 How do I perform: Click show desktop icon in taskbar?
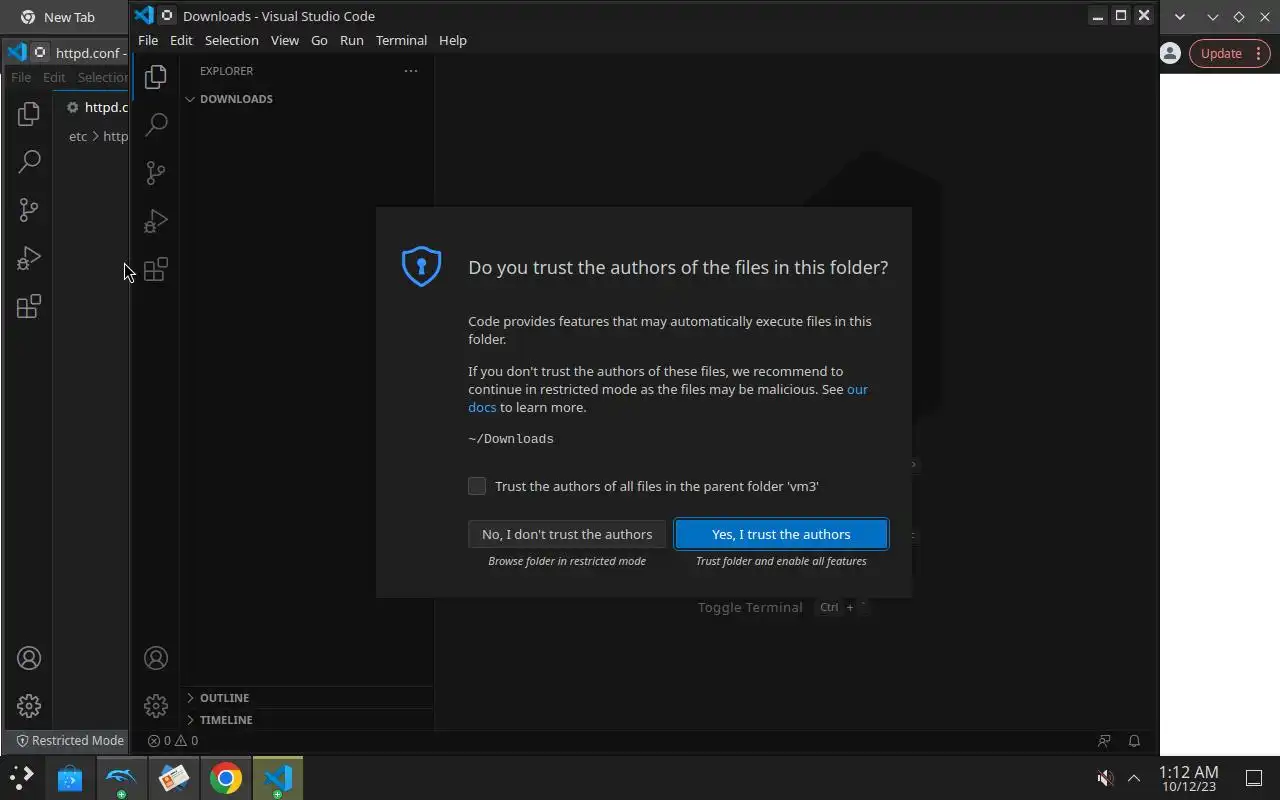coord(1254,778)
